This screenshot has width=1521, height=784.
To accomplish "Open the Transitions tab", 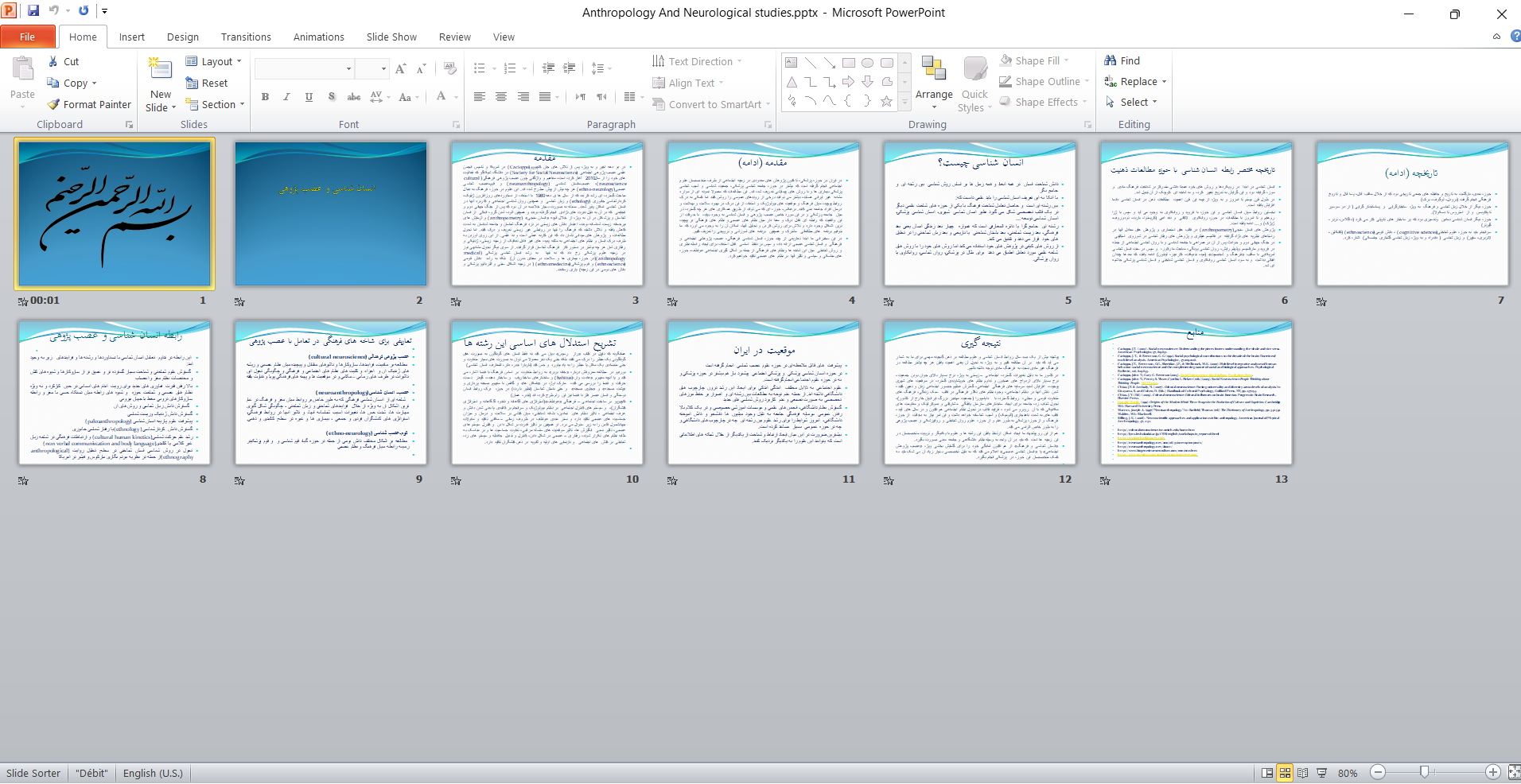I will pyautogui.click(x=246, y=37).
